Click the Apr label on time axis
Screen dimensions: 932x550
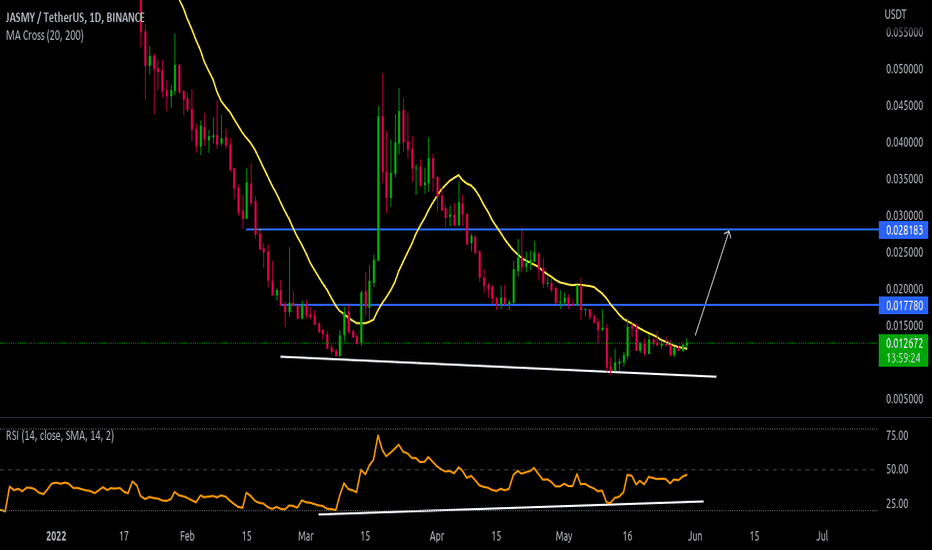(436, 536)
